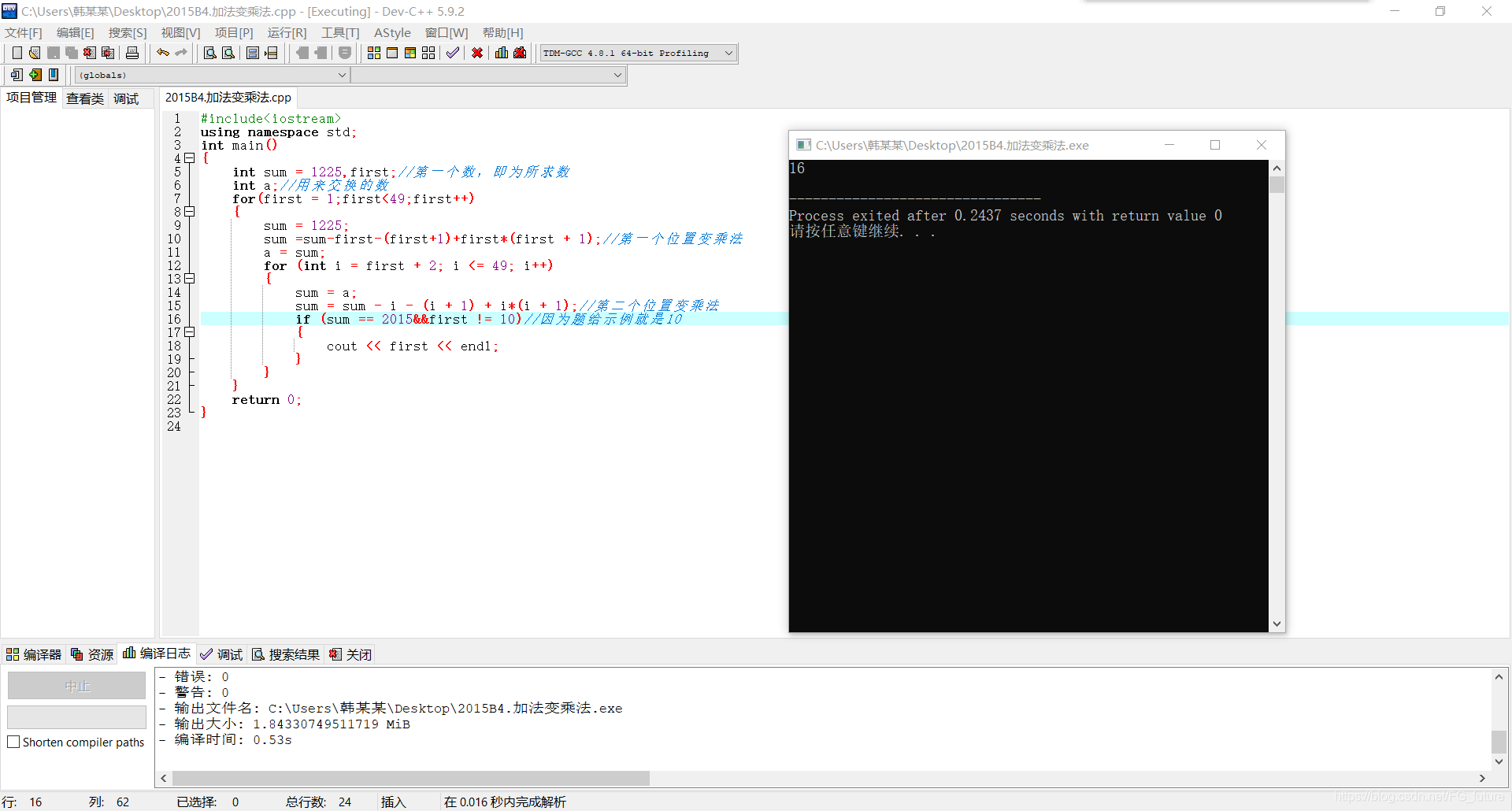Redo the last edit

point(181,53)
